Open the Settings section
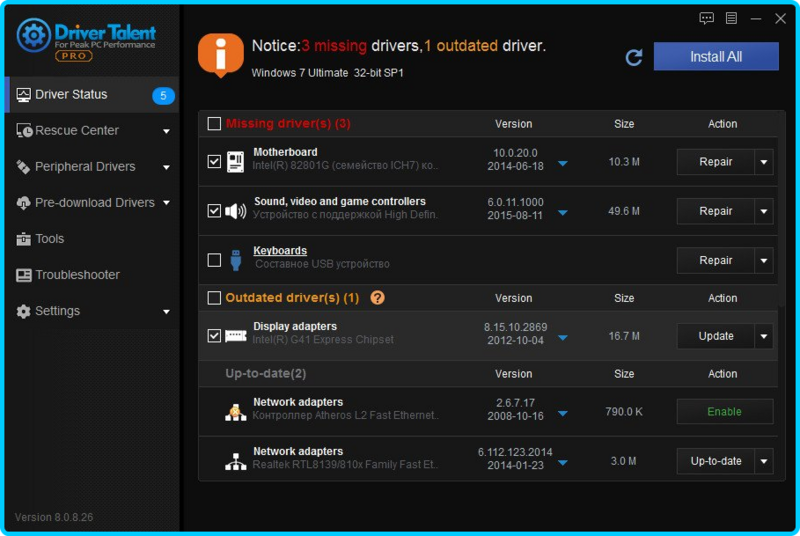The width and height of the screenshot is (800, 536). pos(92,311)
